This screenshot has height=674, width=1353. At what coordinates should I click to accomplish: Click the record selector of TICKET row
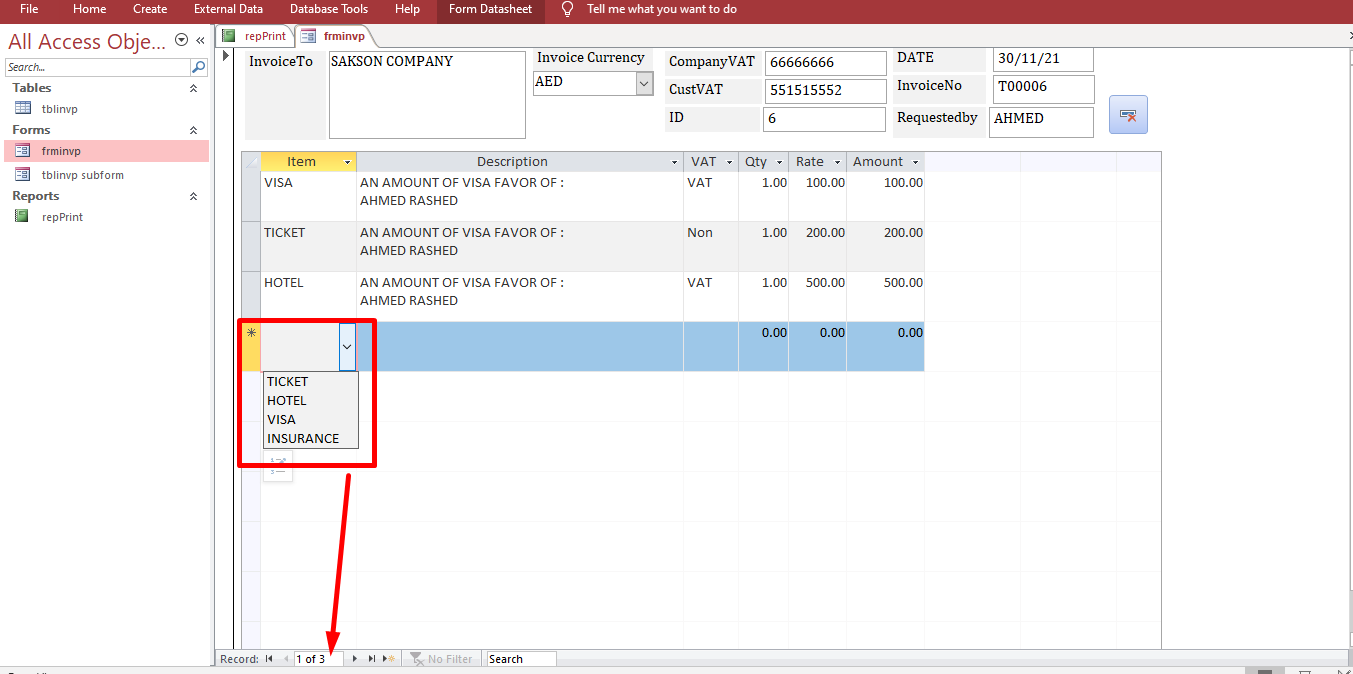251,246
